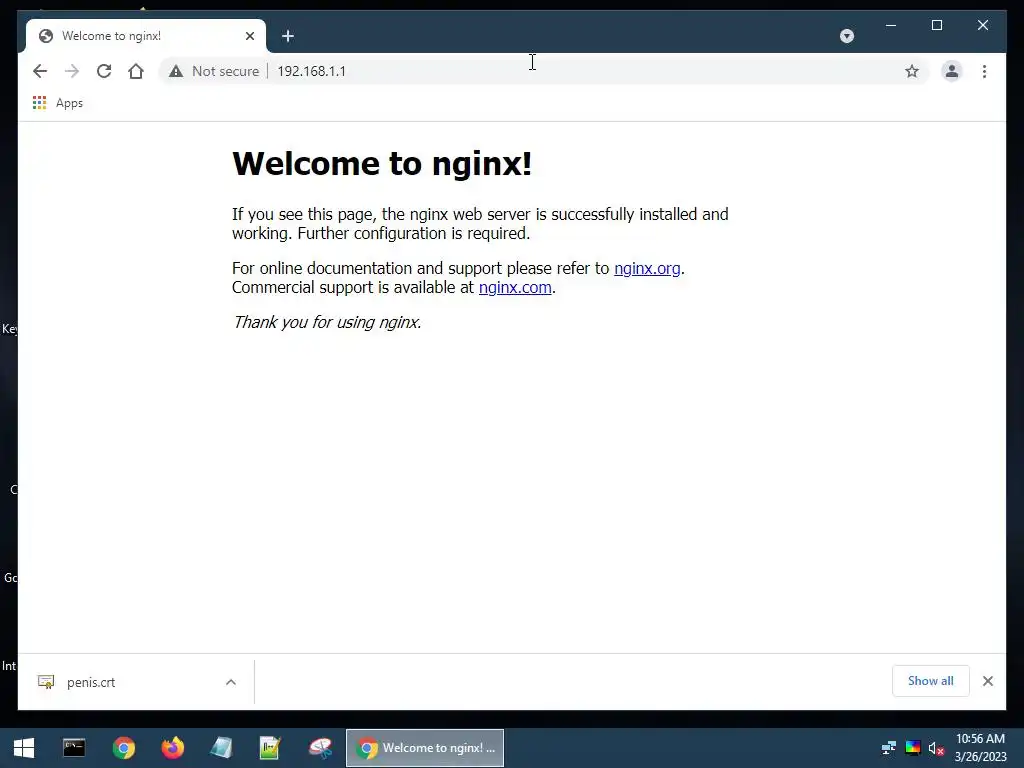Minimize the Chrome window

(891, 25)
